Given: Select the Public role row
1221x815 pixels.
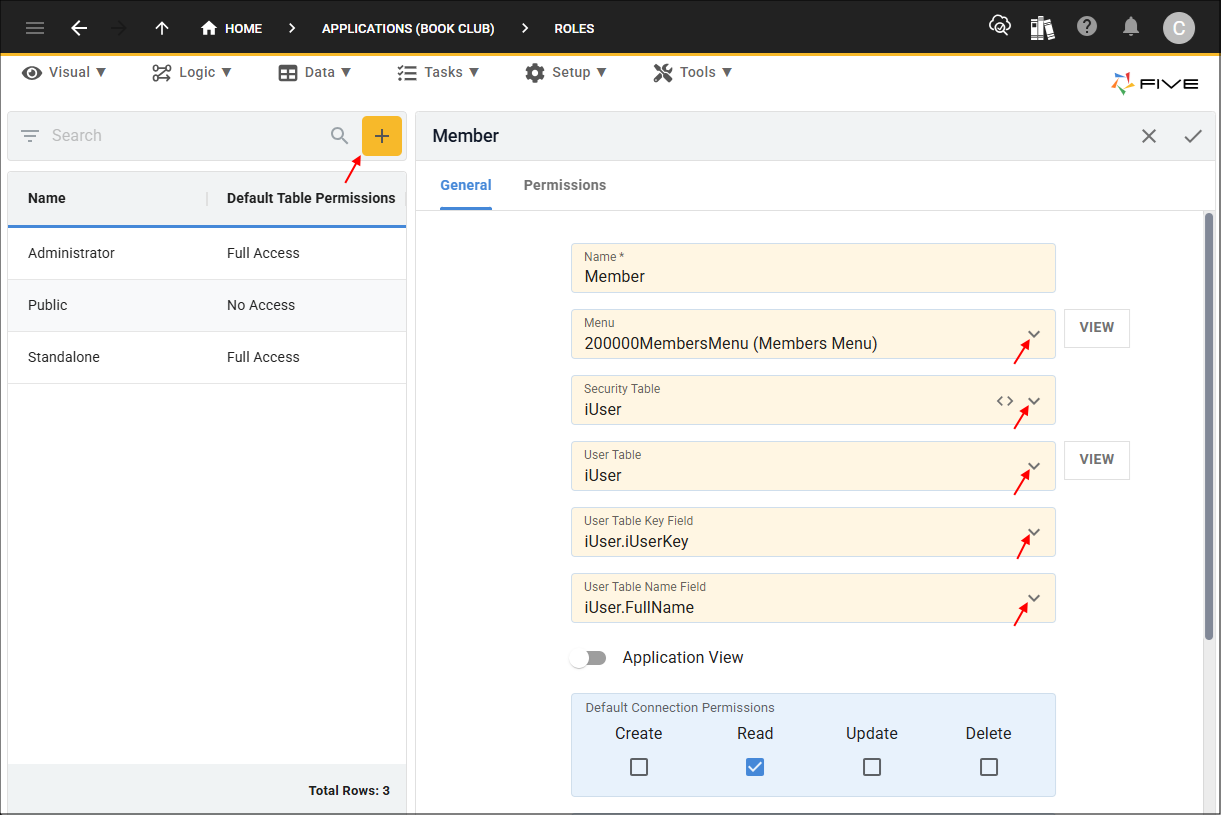Looking at the screenshot, I should coord(207,305).
